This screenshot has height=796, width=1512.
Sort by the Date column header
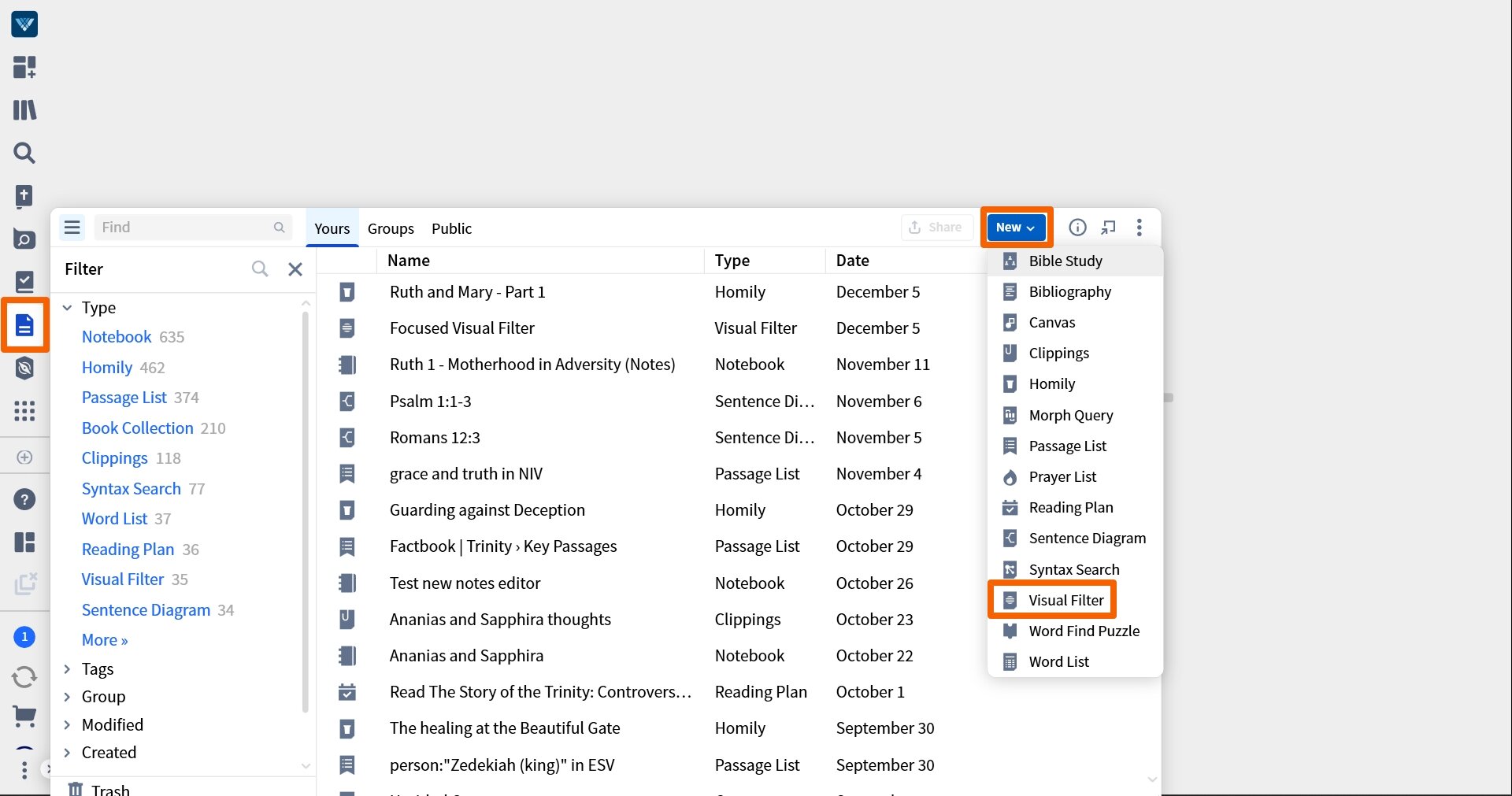(x=853, y=261)
